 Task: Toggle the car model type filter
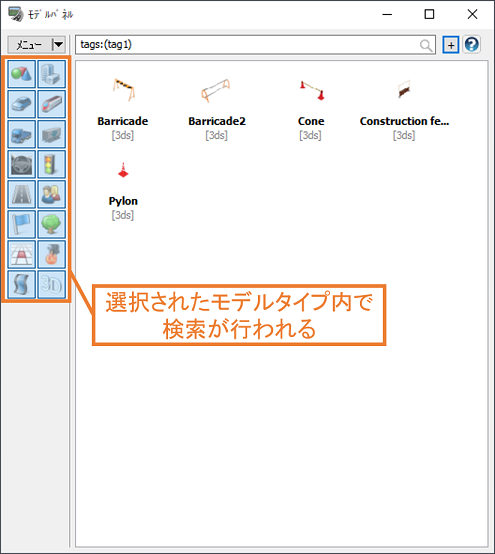[x=22, y=104]
